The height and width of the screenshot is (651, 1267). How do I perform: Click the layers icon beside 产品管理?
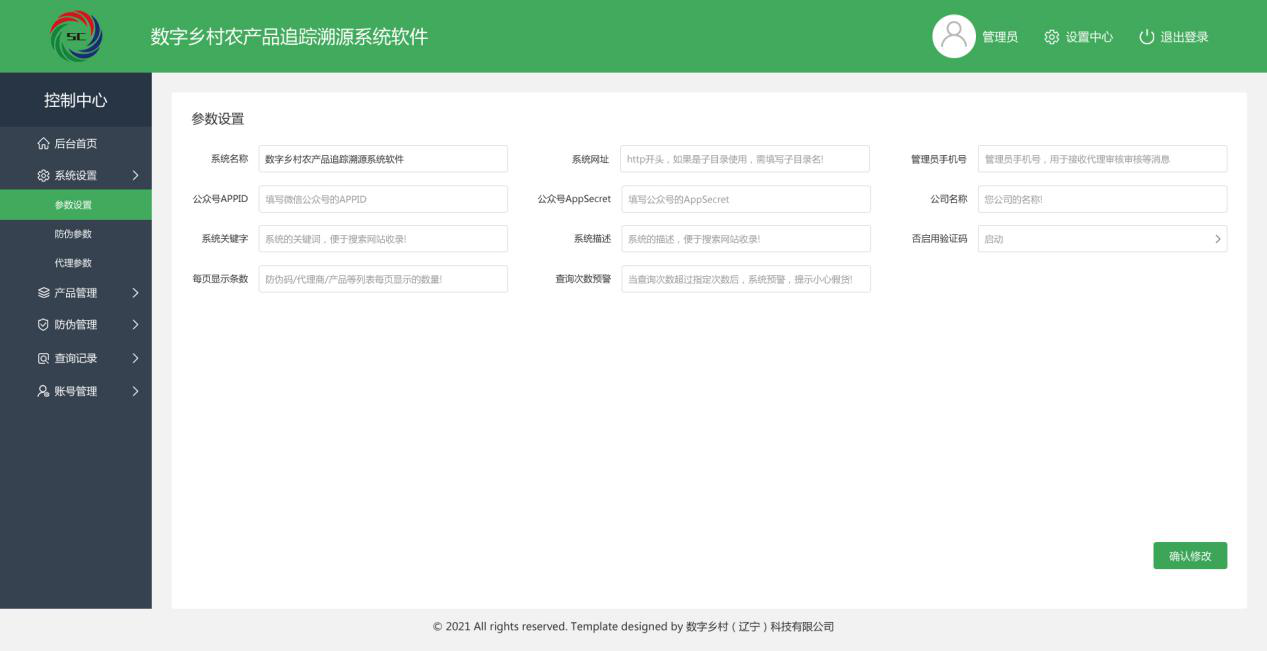pos(43,293)
